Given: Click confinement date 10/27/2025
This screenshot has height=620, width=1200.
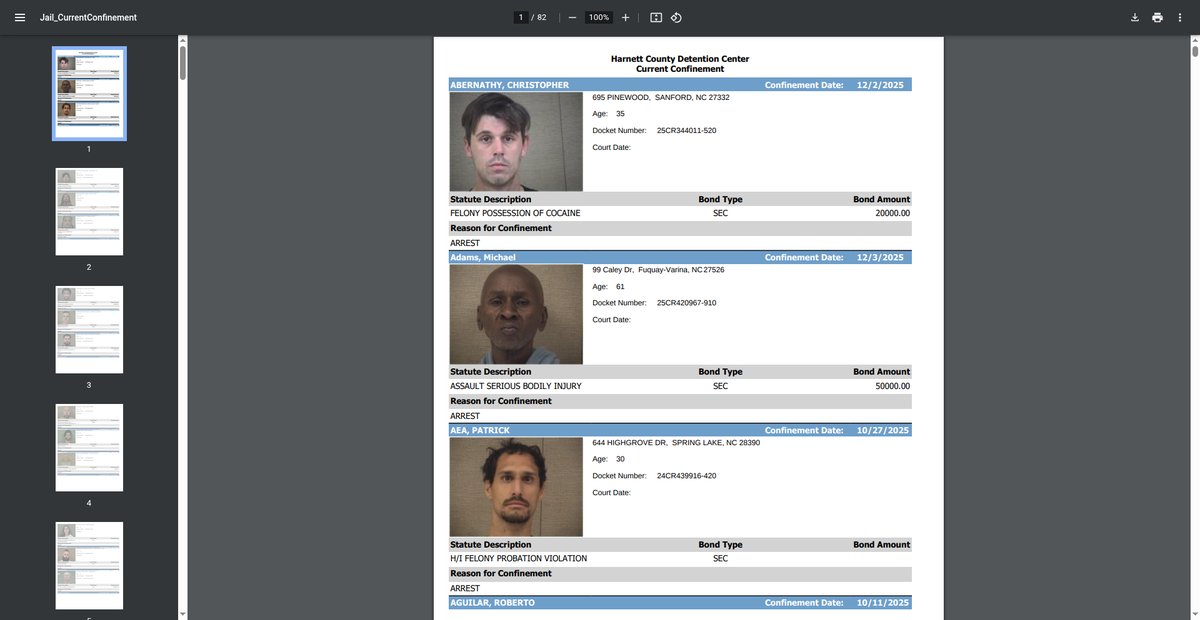Looking at the screenshot, I should 883,430.
